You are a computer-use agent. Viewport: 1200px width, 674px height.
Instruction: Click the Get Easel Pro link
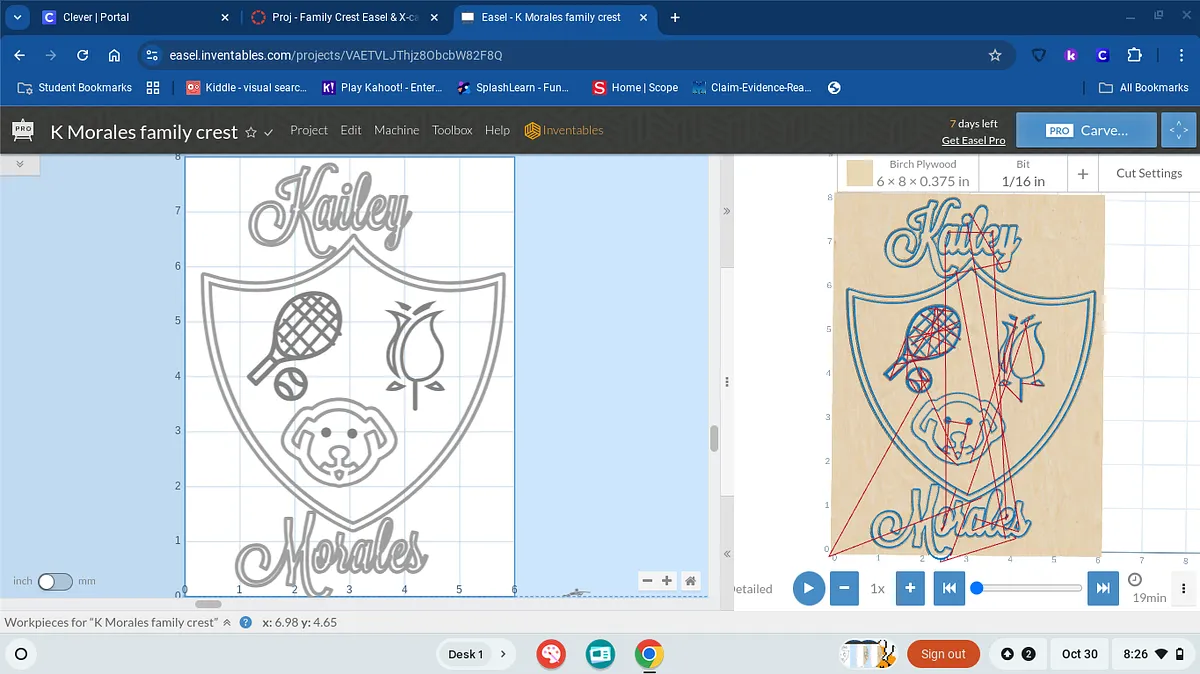tap(973, 140)
